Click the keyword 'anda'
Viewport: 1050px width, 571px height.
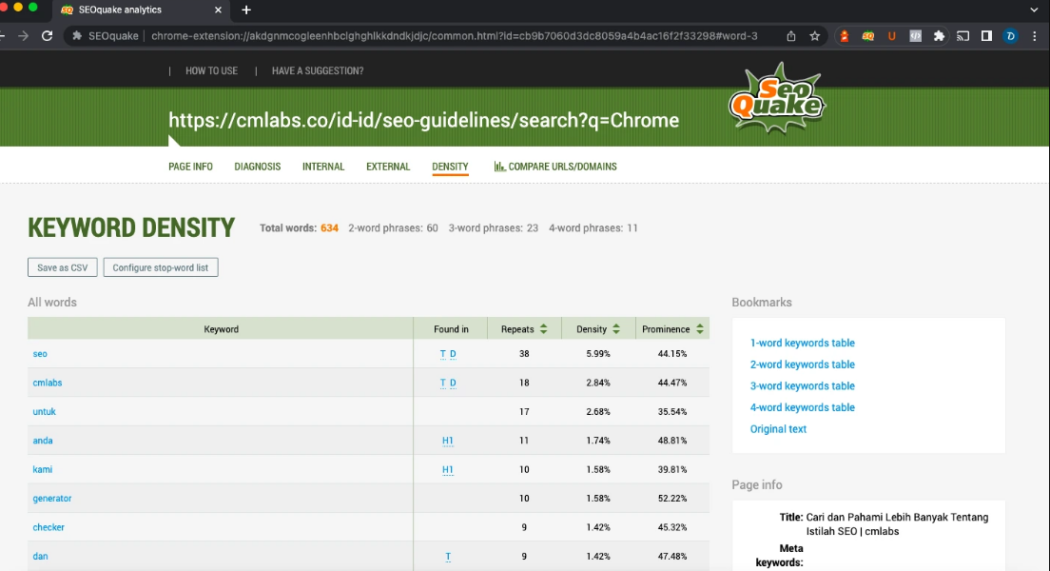(x=42, y=440)
